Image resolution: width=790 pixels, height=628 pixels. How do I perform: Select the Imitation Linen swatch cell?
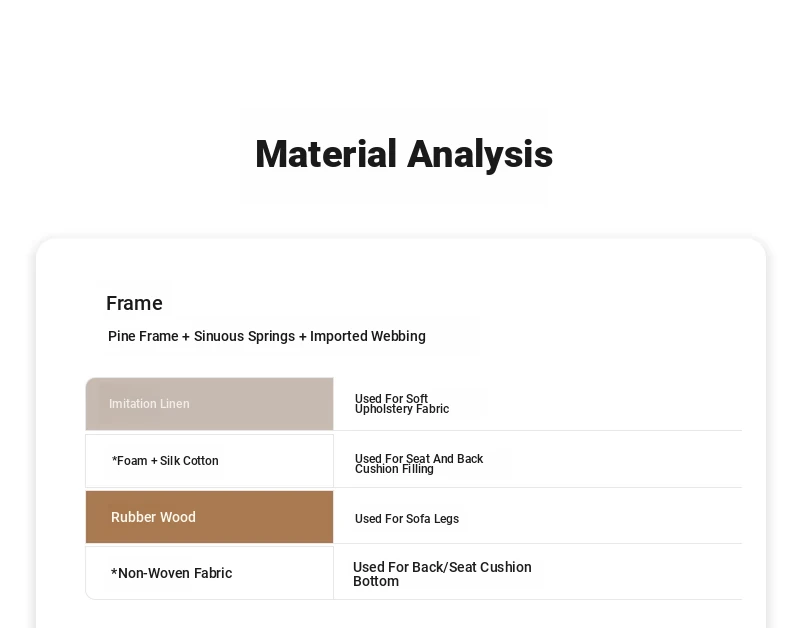(x=210, y=404)
